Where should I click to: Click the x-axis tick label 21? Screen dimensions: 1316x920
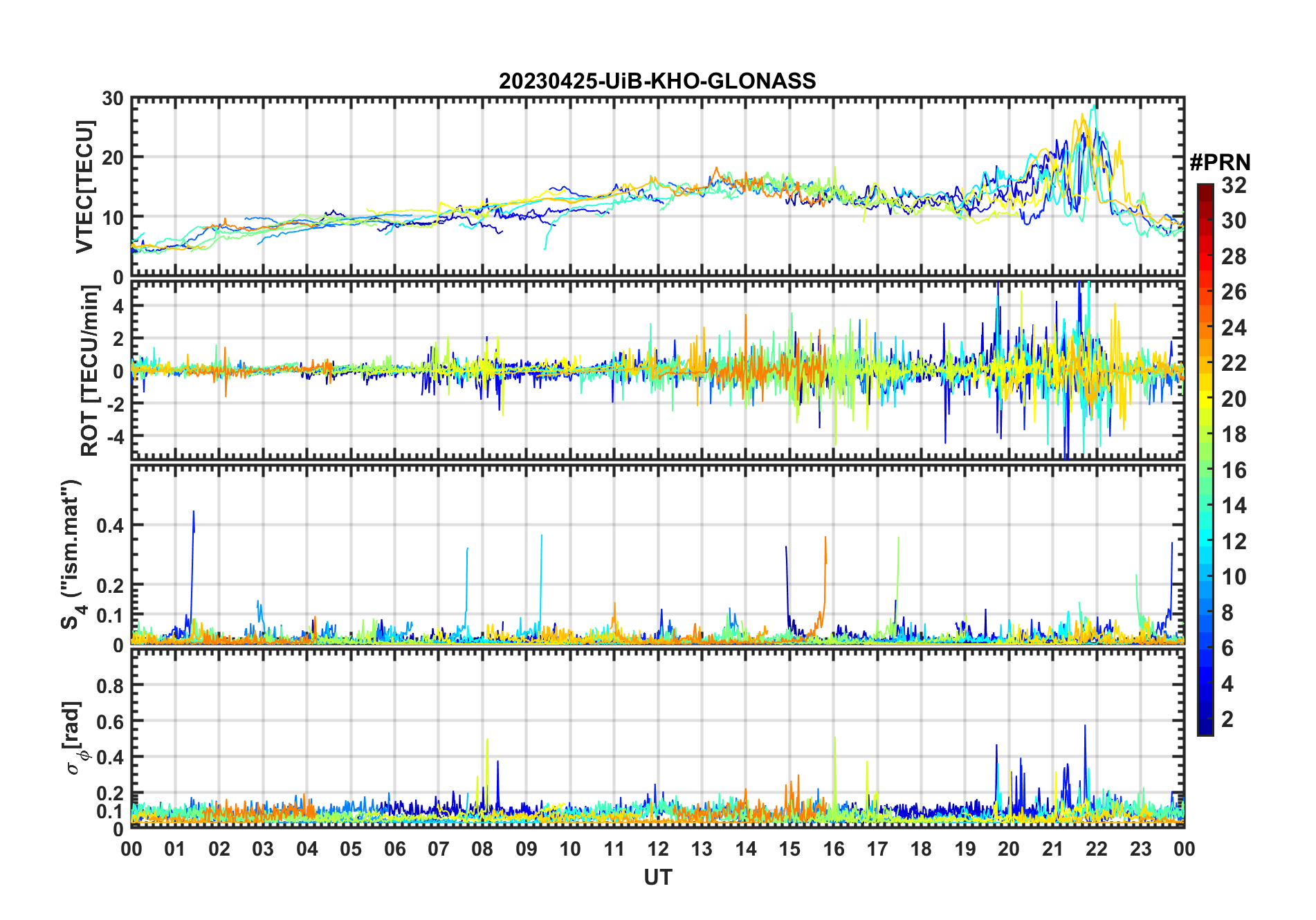coord(1052,849)
